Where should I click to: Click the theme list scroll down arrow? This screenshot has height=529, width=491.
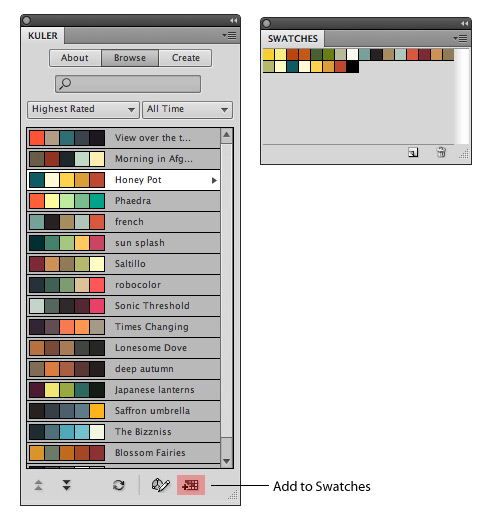click(226, 461)
